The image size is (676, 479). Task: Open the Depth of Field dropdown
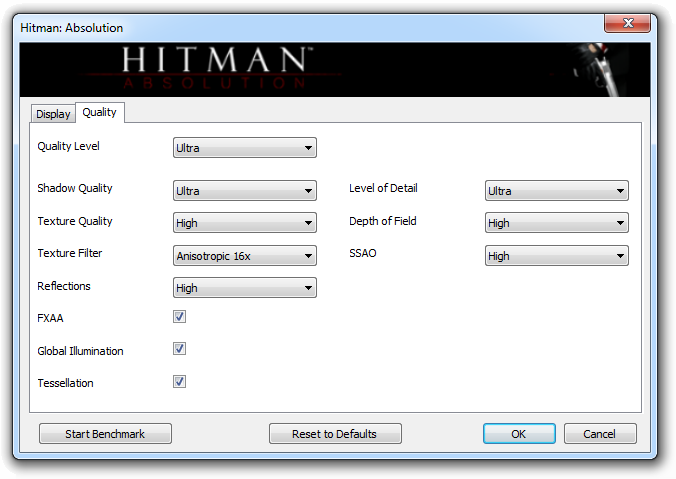click(x=557, y=223)
